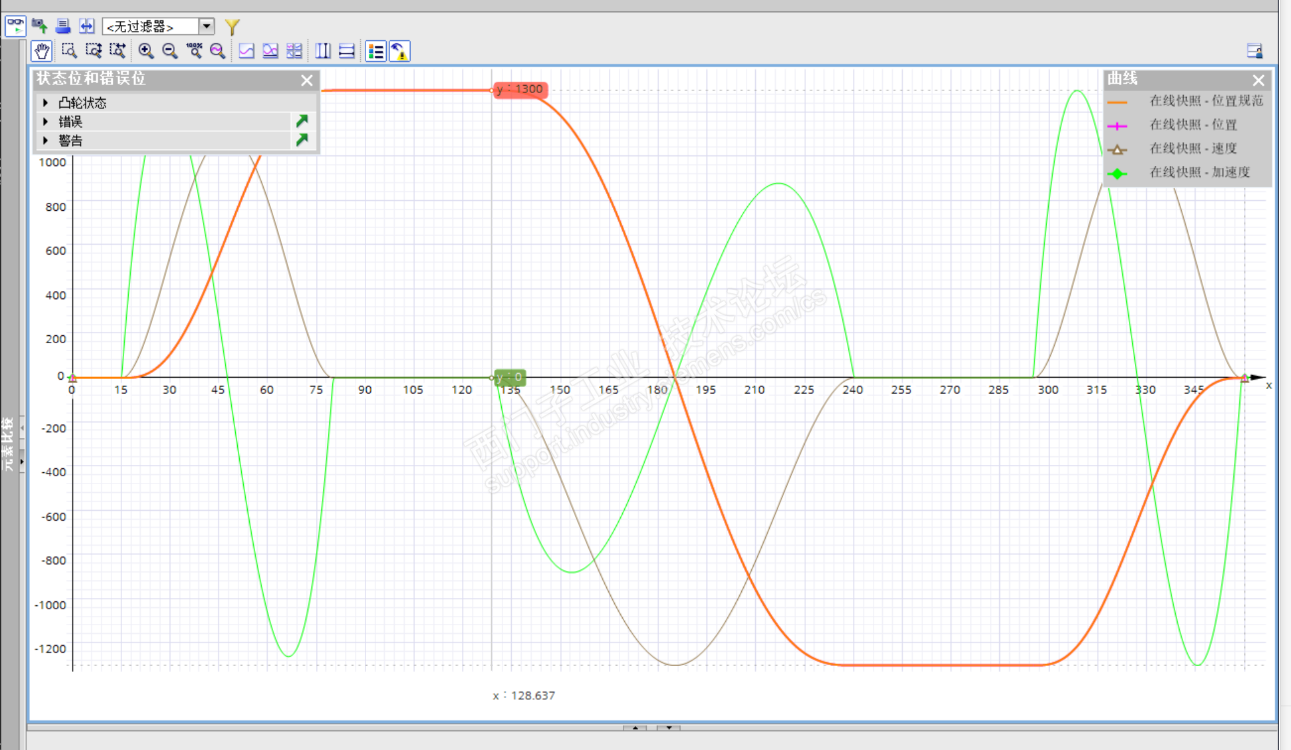Toggle the curve legend display button
Viewport: 1291px width, 750px height.
click(376, 51)
